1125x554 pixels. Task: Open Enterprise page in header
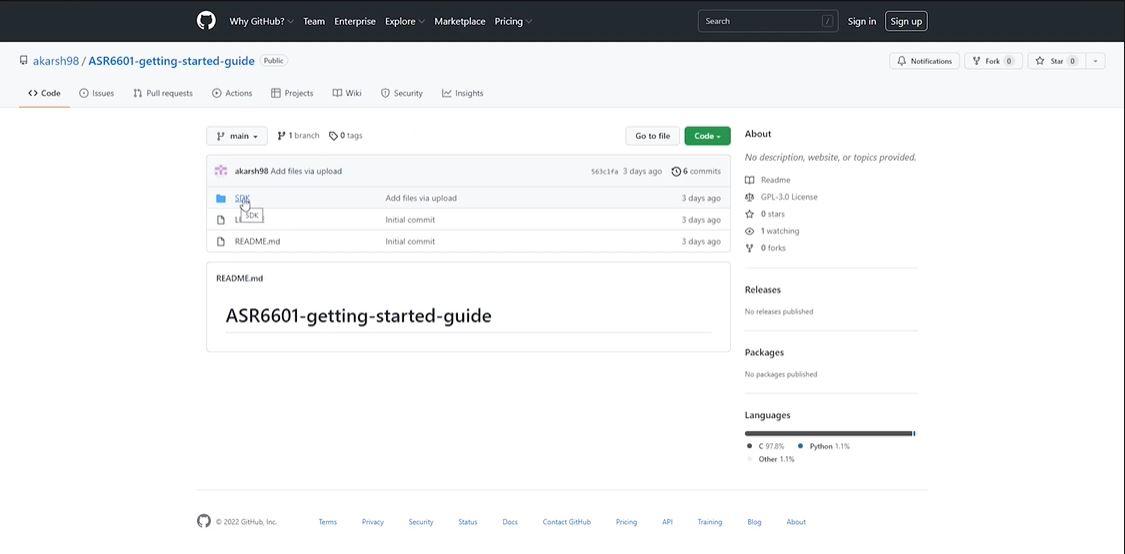tap(354, 22)
